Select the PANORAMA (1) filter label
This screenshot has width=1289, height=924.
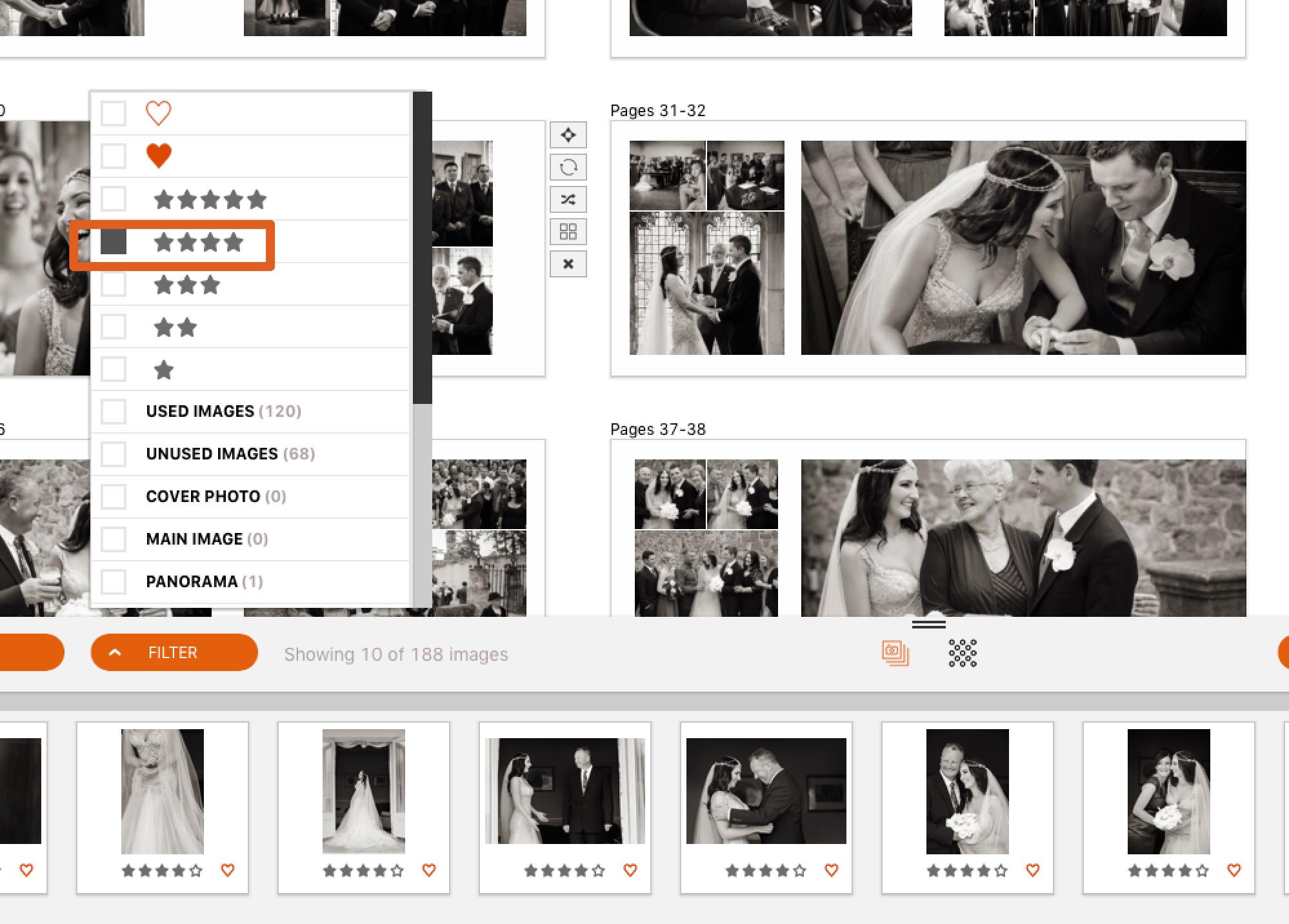[204, 581]
